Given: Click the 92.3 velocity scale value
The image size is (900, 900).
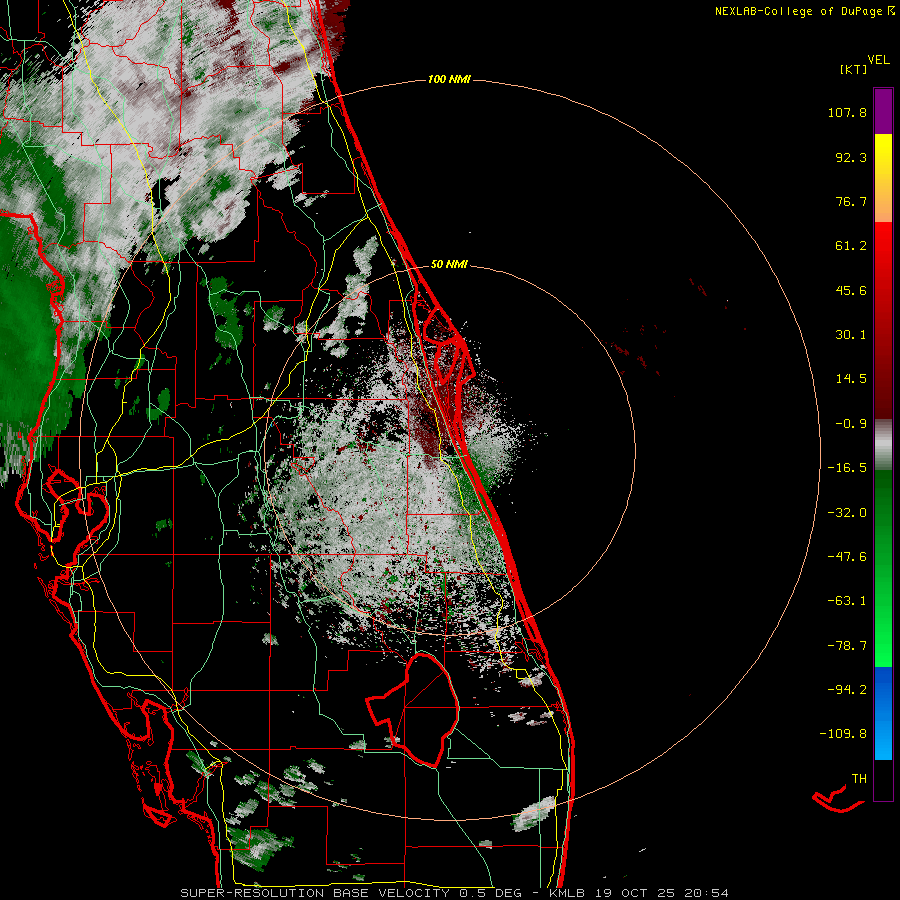Looking at the screenshot, I should point(851,157).
